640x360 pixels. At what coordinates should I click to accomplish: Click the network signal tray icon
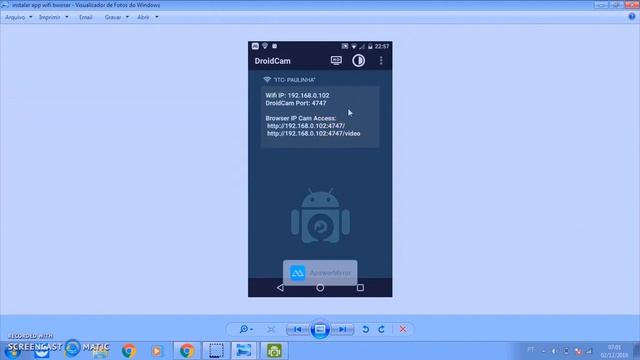(589, 351)
